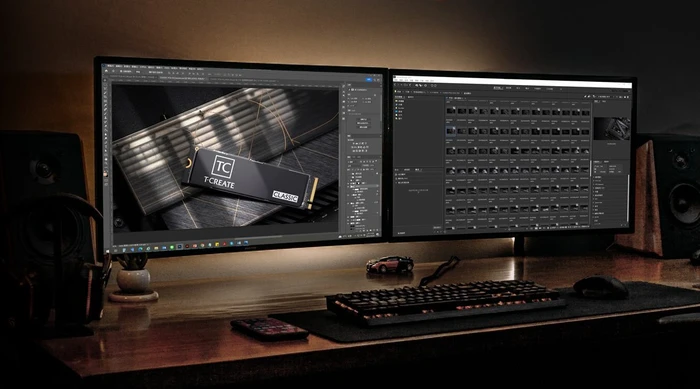Switch to second document tab in Photoshop
This screenshot has height=389, width=700.
(x=182, y=78)
